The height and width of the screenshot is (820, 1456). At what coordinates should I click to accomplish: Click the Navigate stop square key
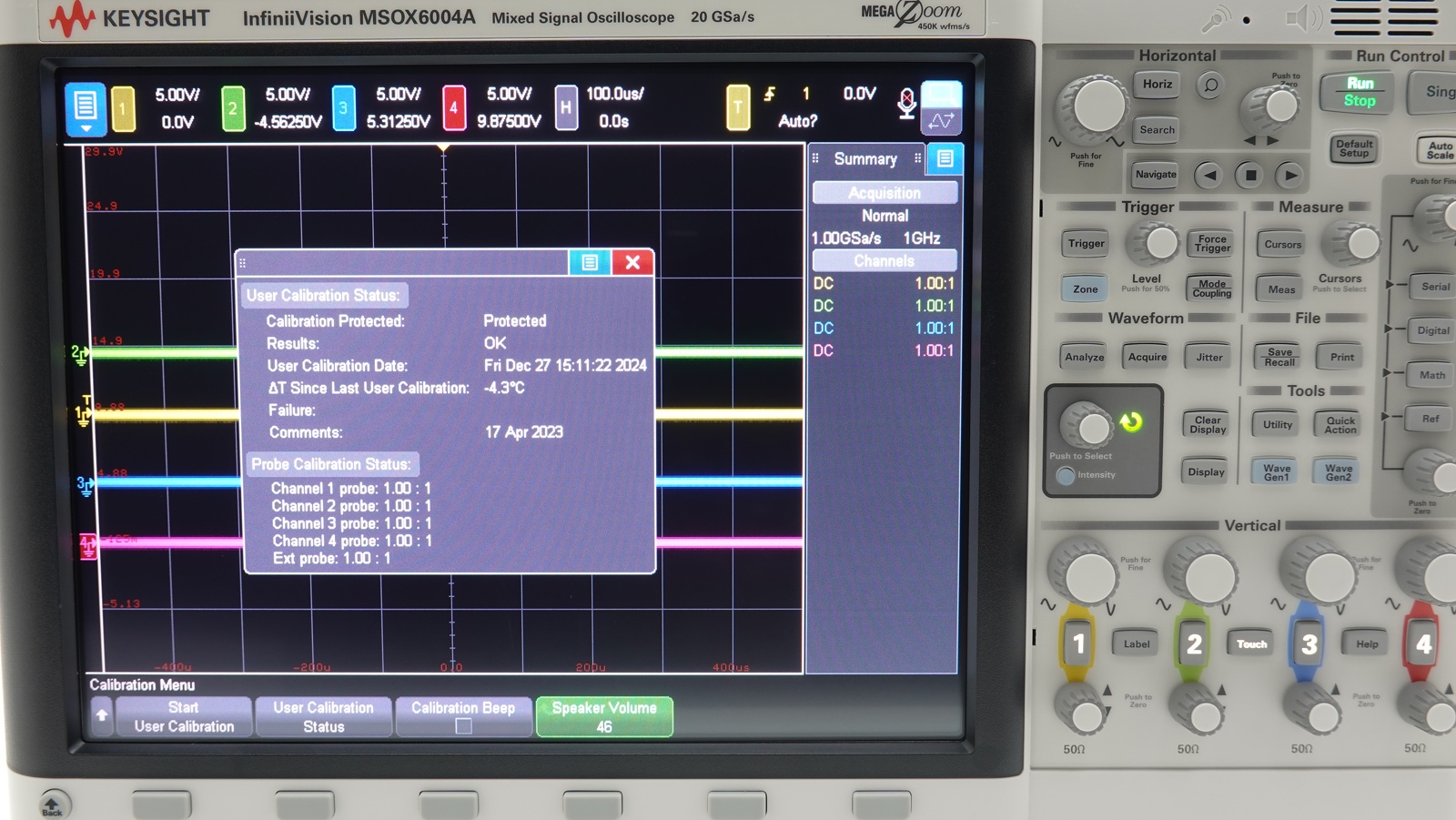[1250, 175]
